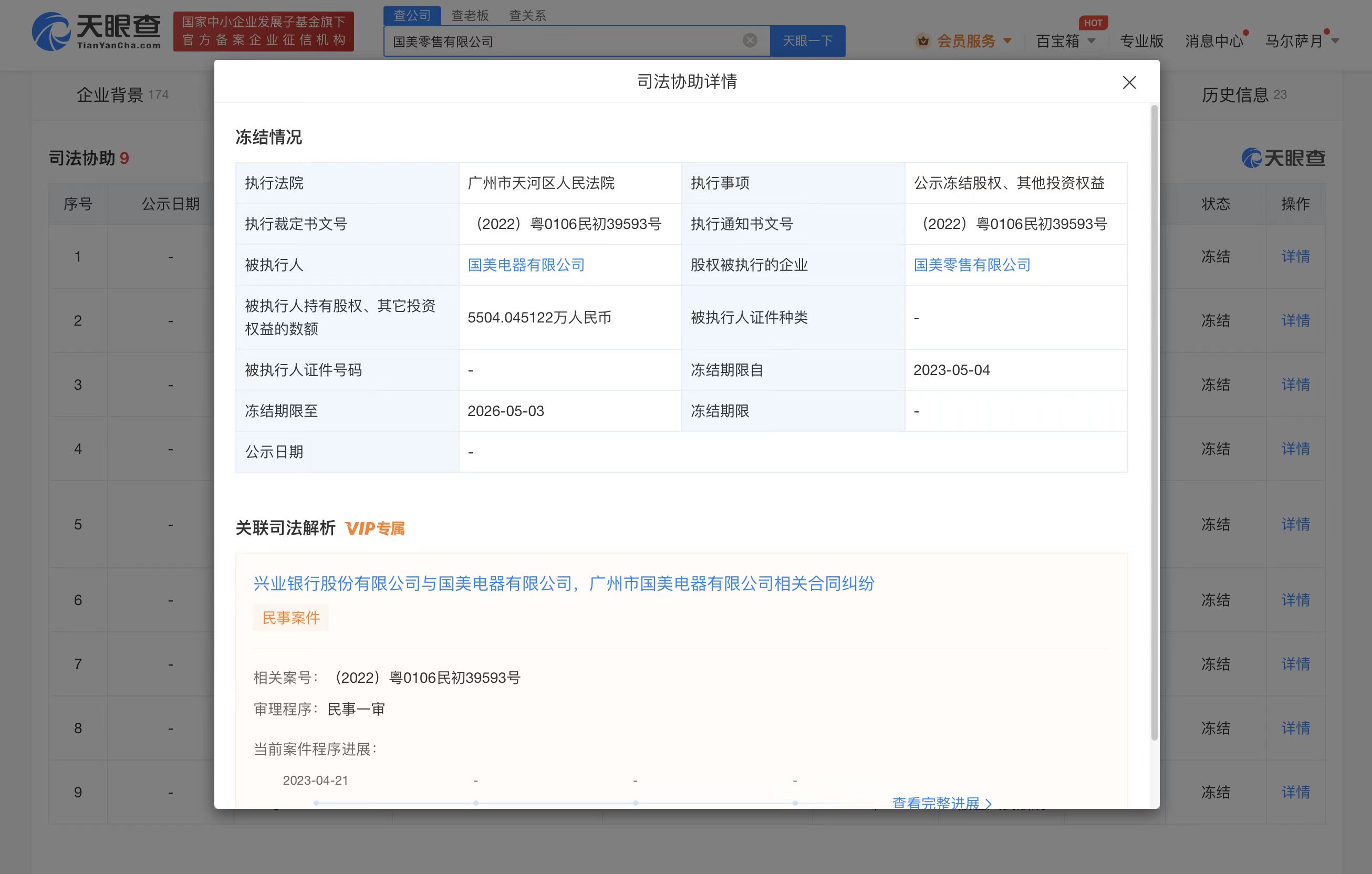1372x874 pixels.
Task: Open the 历史信息 23 tab
Action: point(1244,95)
